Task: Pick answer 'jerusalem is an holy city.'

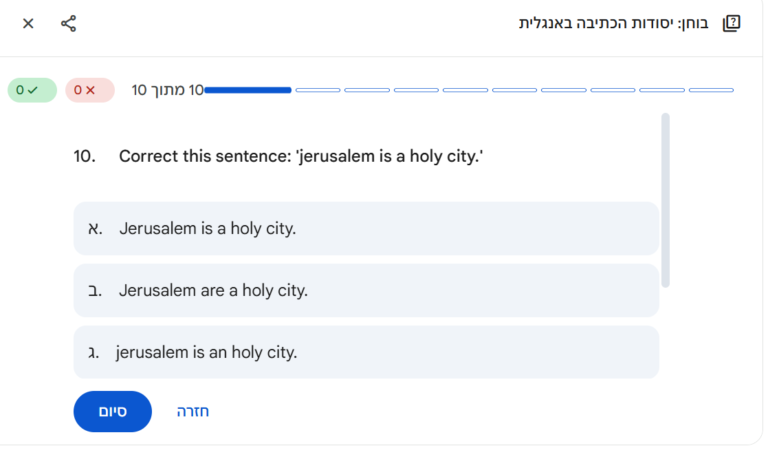Action: 366,352
